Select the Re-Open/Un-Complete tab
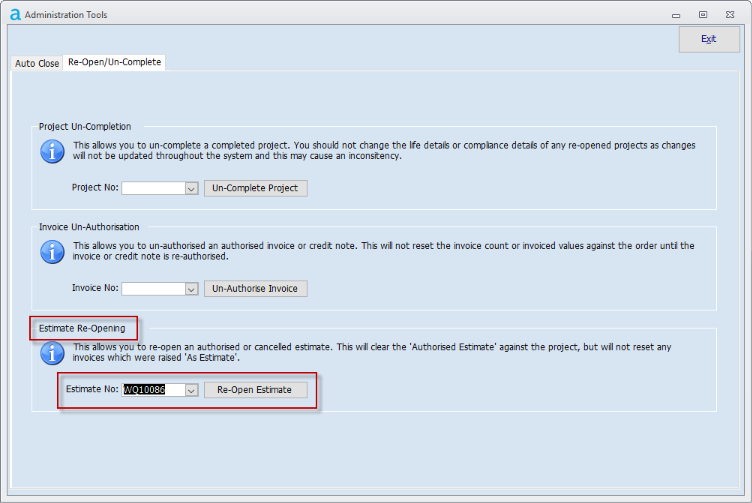The image size is (752, 503). [113, 62]
